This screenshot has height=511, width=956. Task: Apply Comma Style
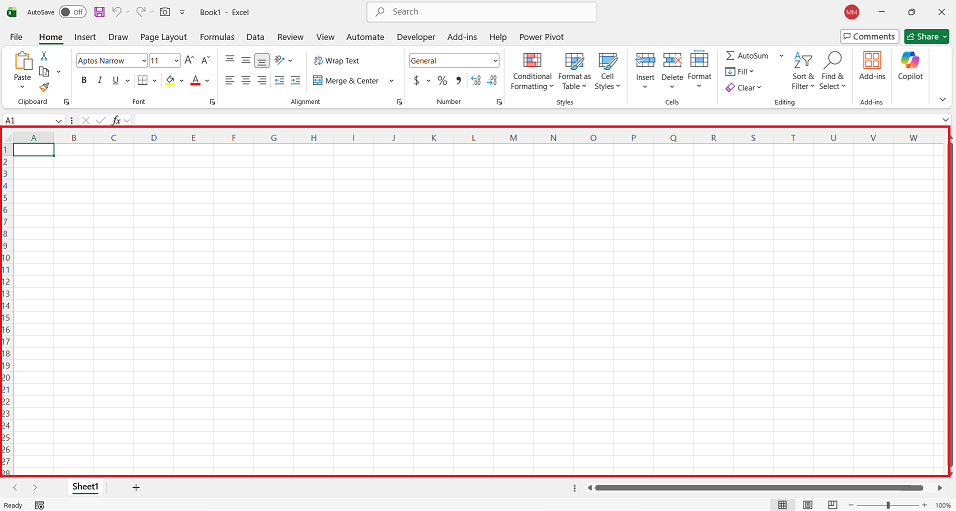pos(458,80)
